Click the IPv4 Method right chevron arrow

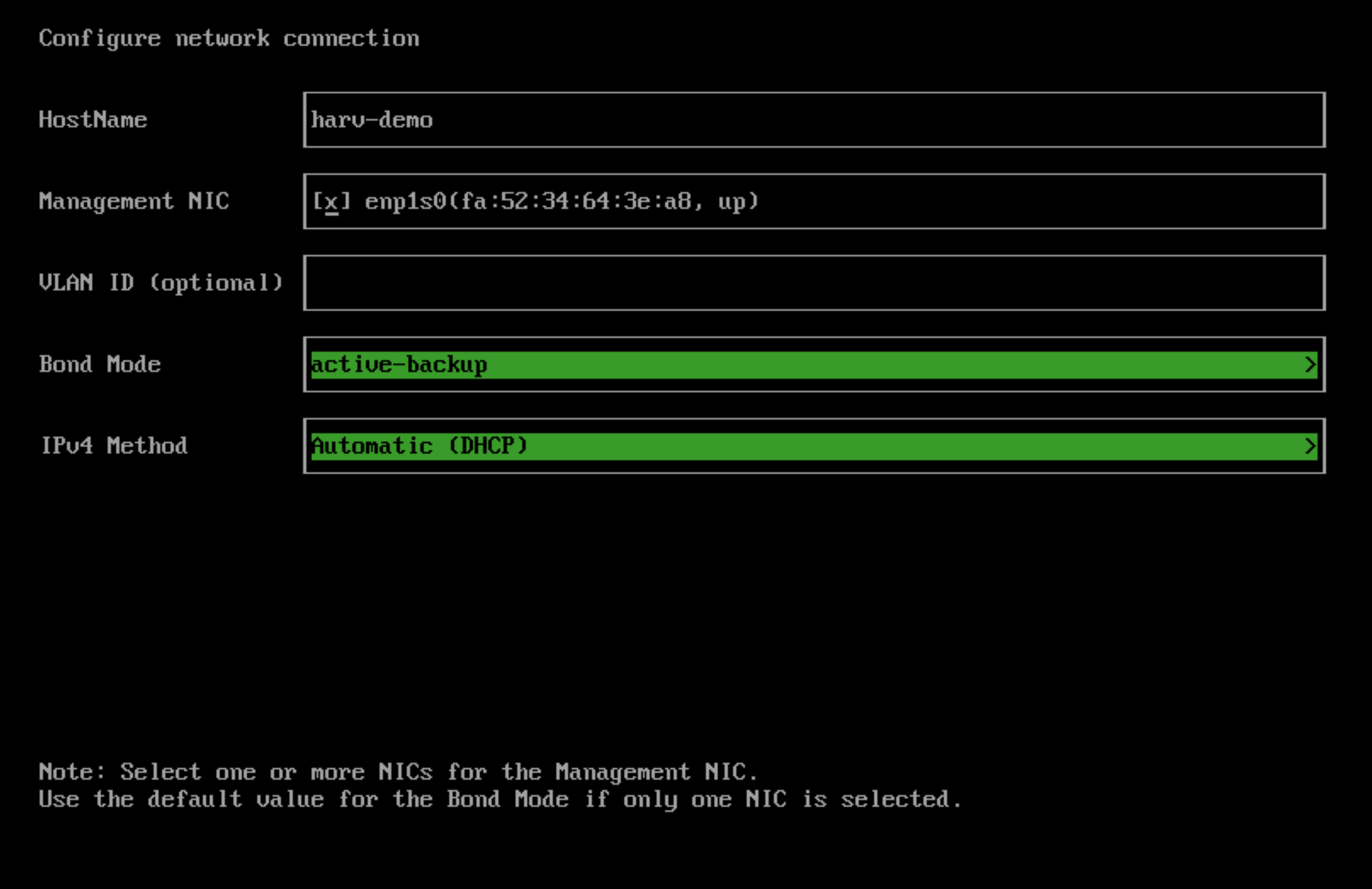point(1310,447)
